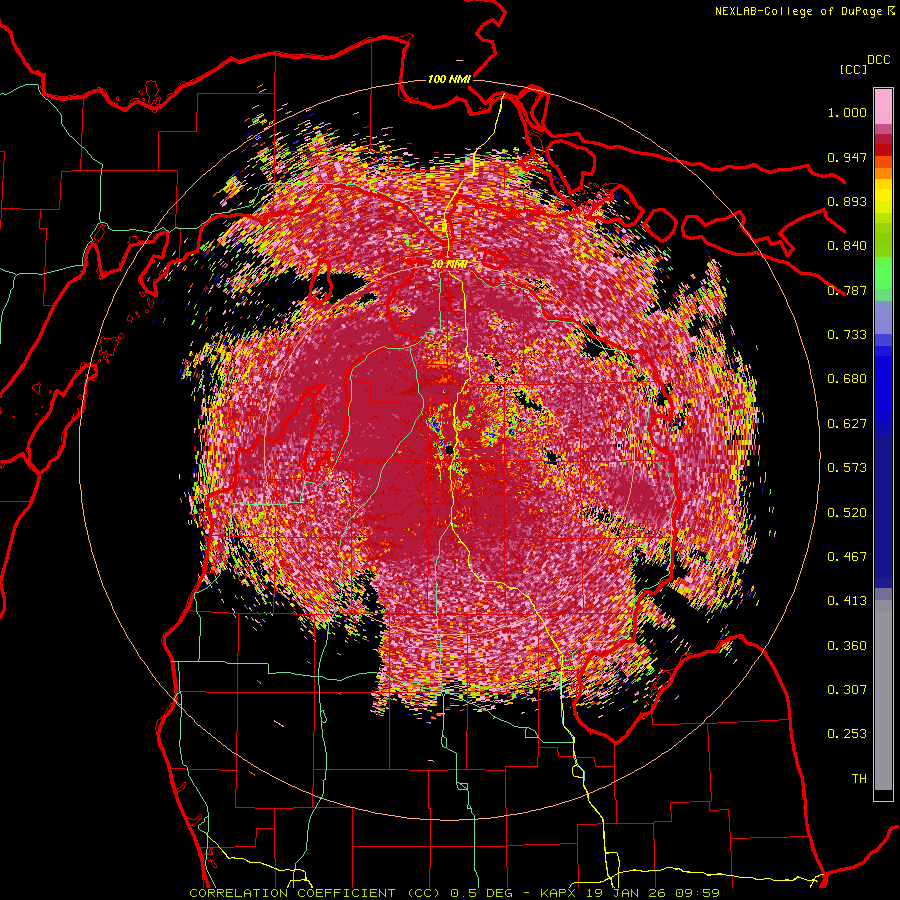The height and width of the screenshot is (900, 900).
Task: Click the 0.627 color scale value
Action: click(847, 424)
